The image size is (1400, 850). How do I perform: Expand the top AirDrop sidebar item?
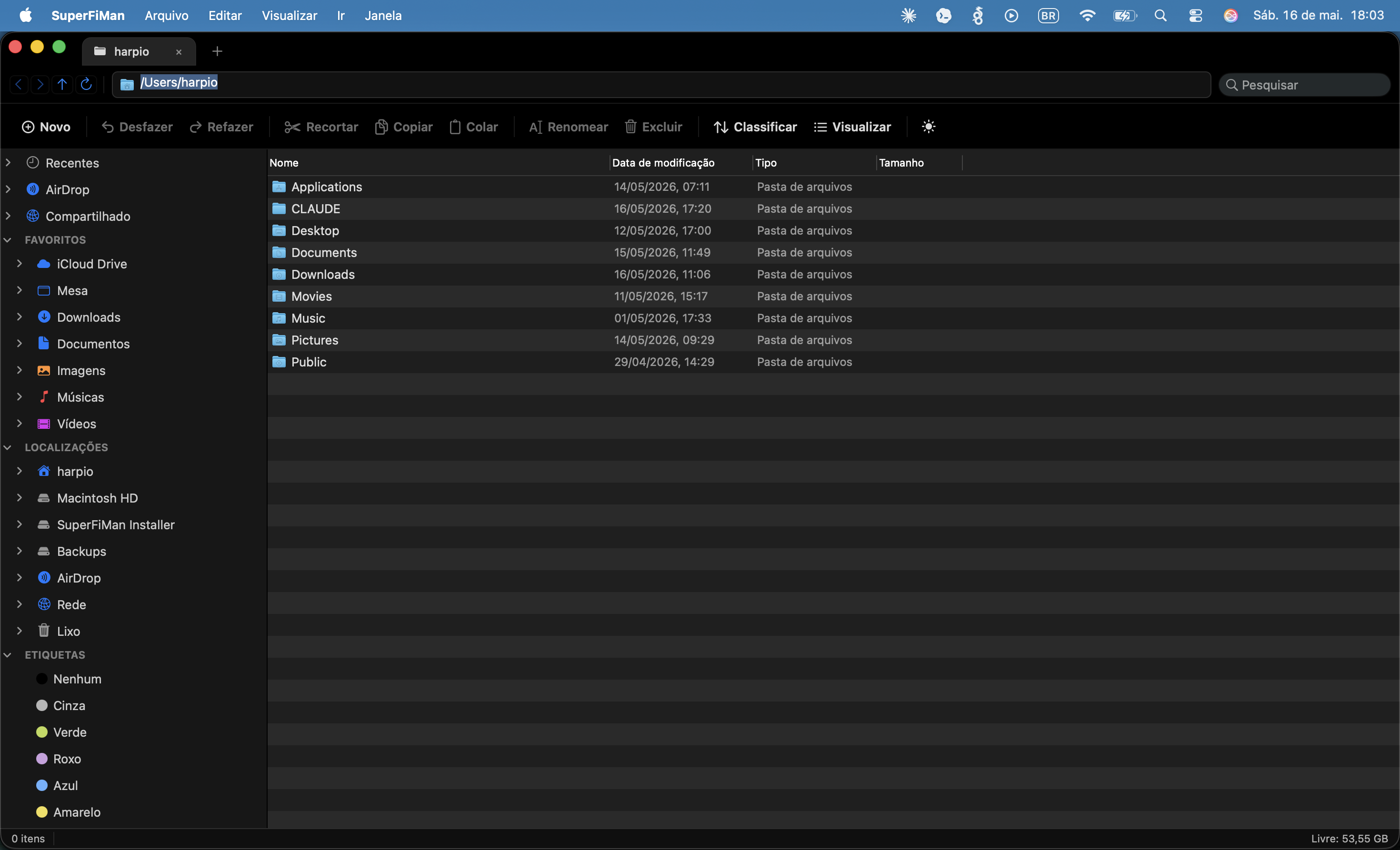(8, 189)
